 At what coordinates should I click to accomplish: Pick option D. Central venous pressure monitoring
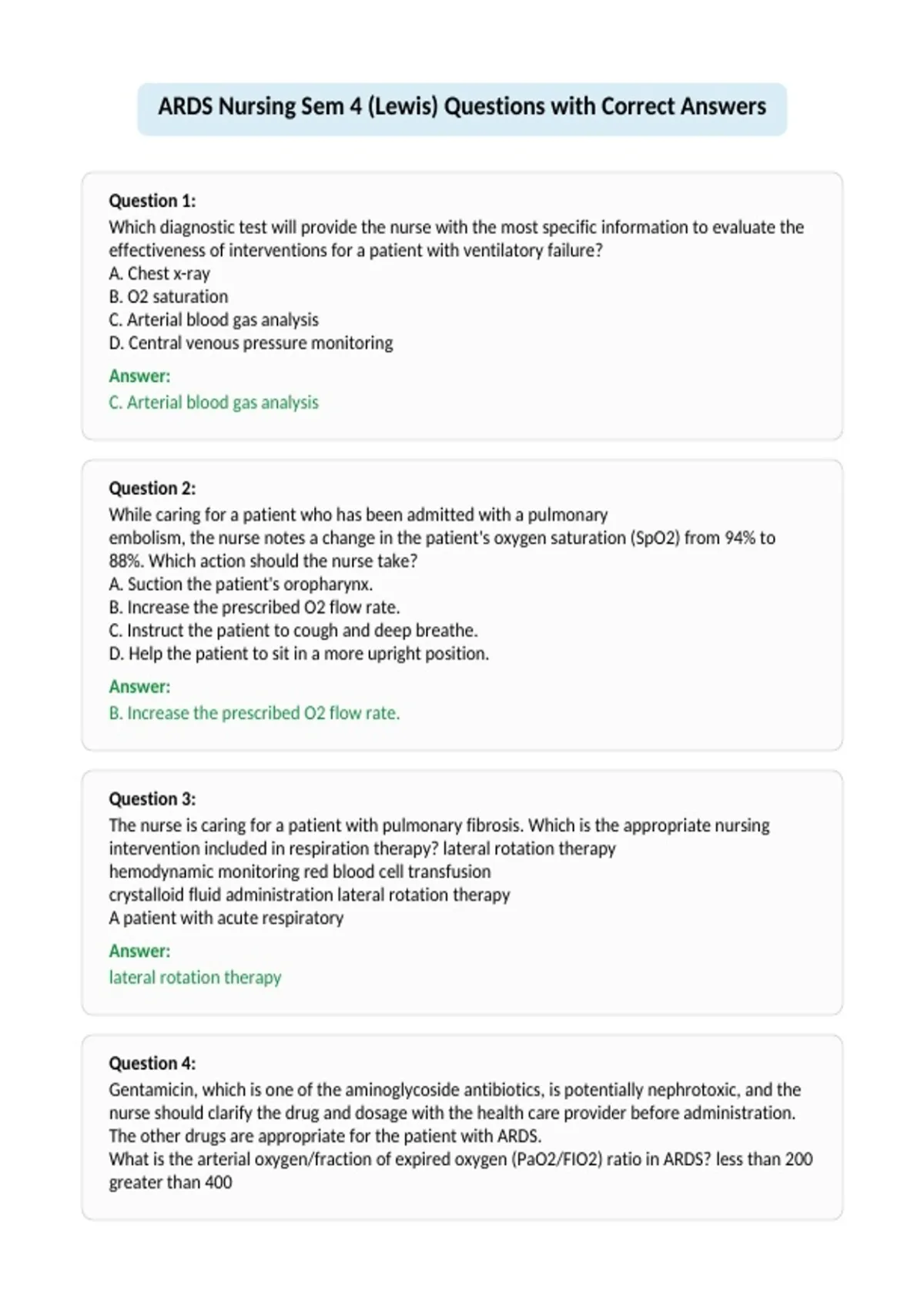click(x=251, y=343)
